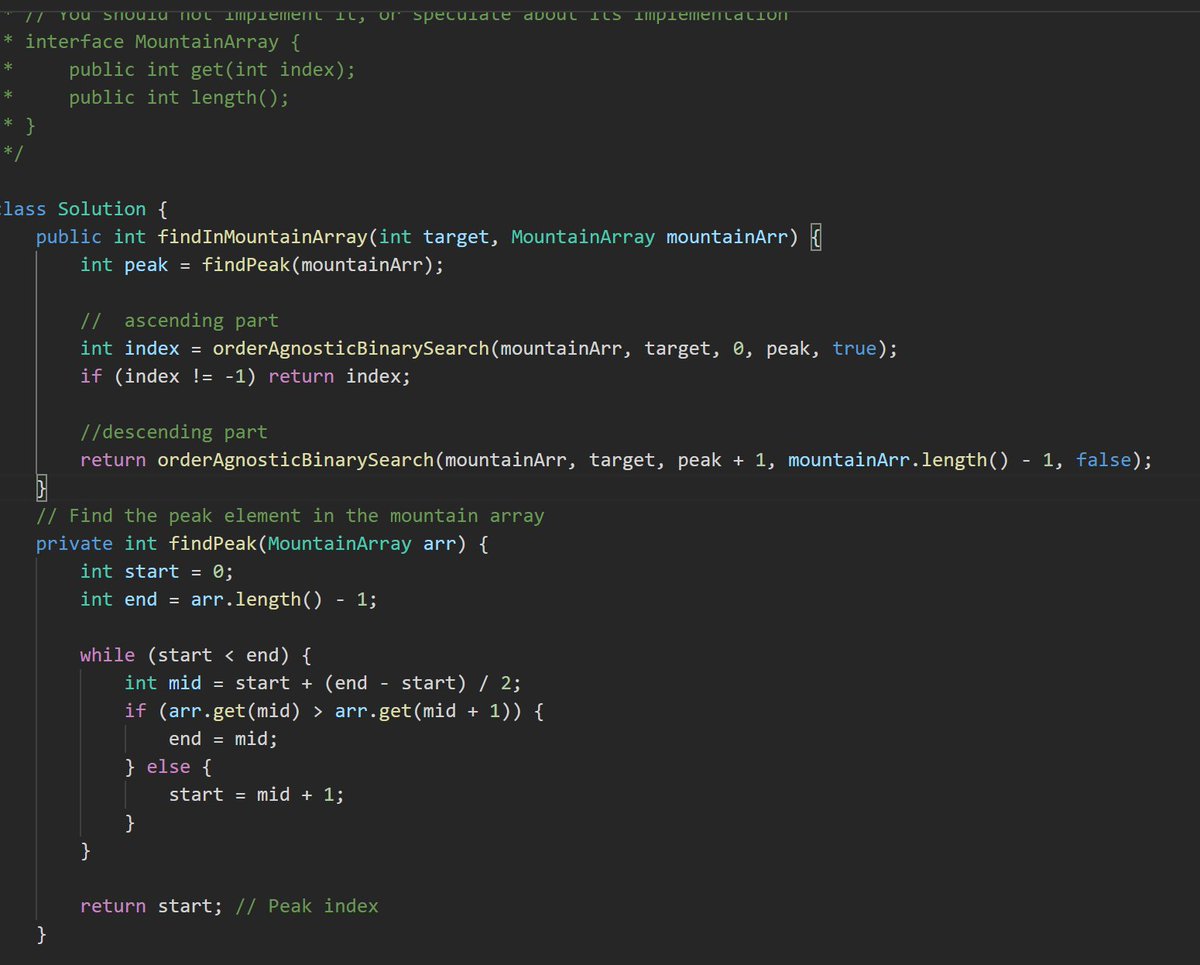
Task: Click the 'public int get(int index);' line
Action: (x=212, y=70)
